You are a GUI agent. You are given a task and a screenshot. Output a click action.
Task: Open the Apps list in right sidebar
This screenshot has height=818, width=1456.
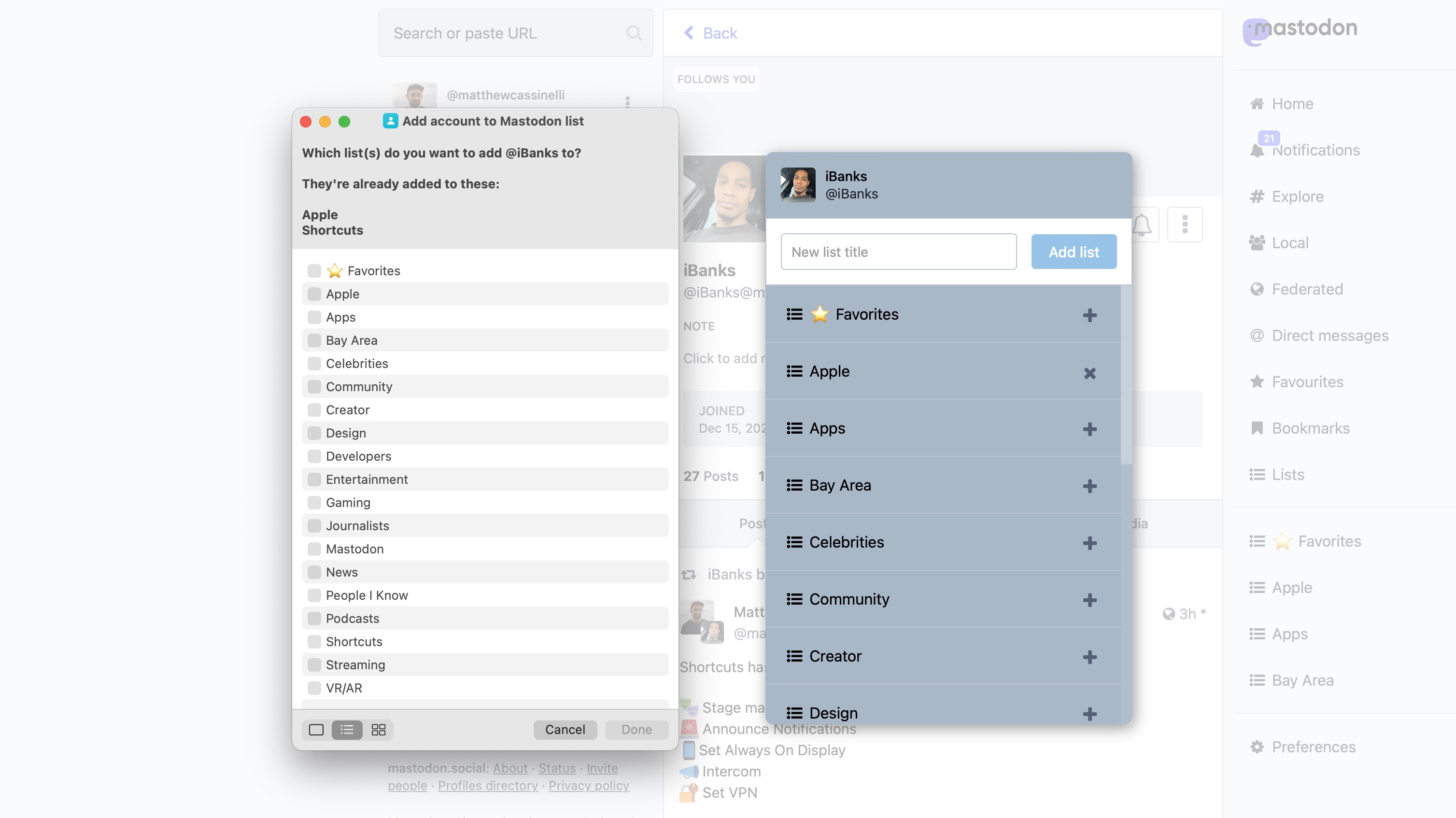pyautogui.click(x=1278, y=635)
